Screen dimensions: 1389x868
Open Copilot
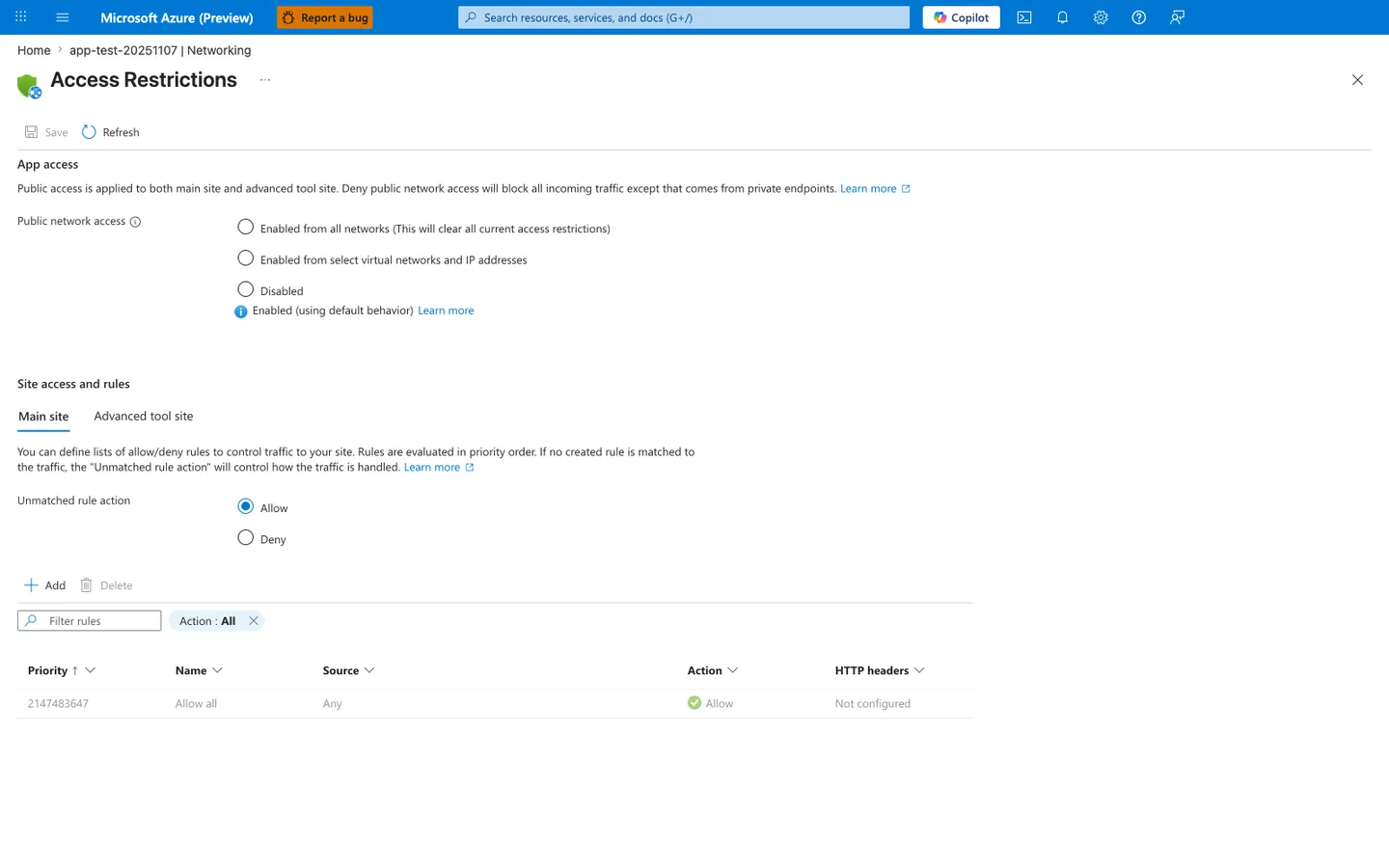962,17
